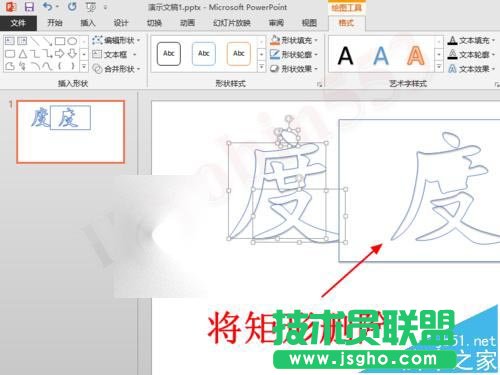Open 合并形状 (Merge Shapes) dropdown
The width and height of the screenshot is (500, 375).
116,69
